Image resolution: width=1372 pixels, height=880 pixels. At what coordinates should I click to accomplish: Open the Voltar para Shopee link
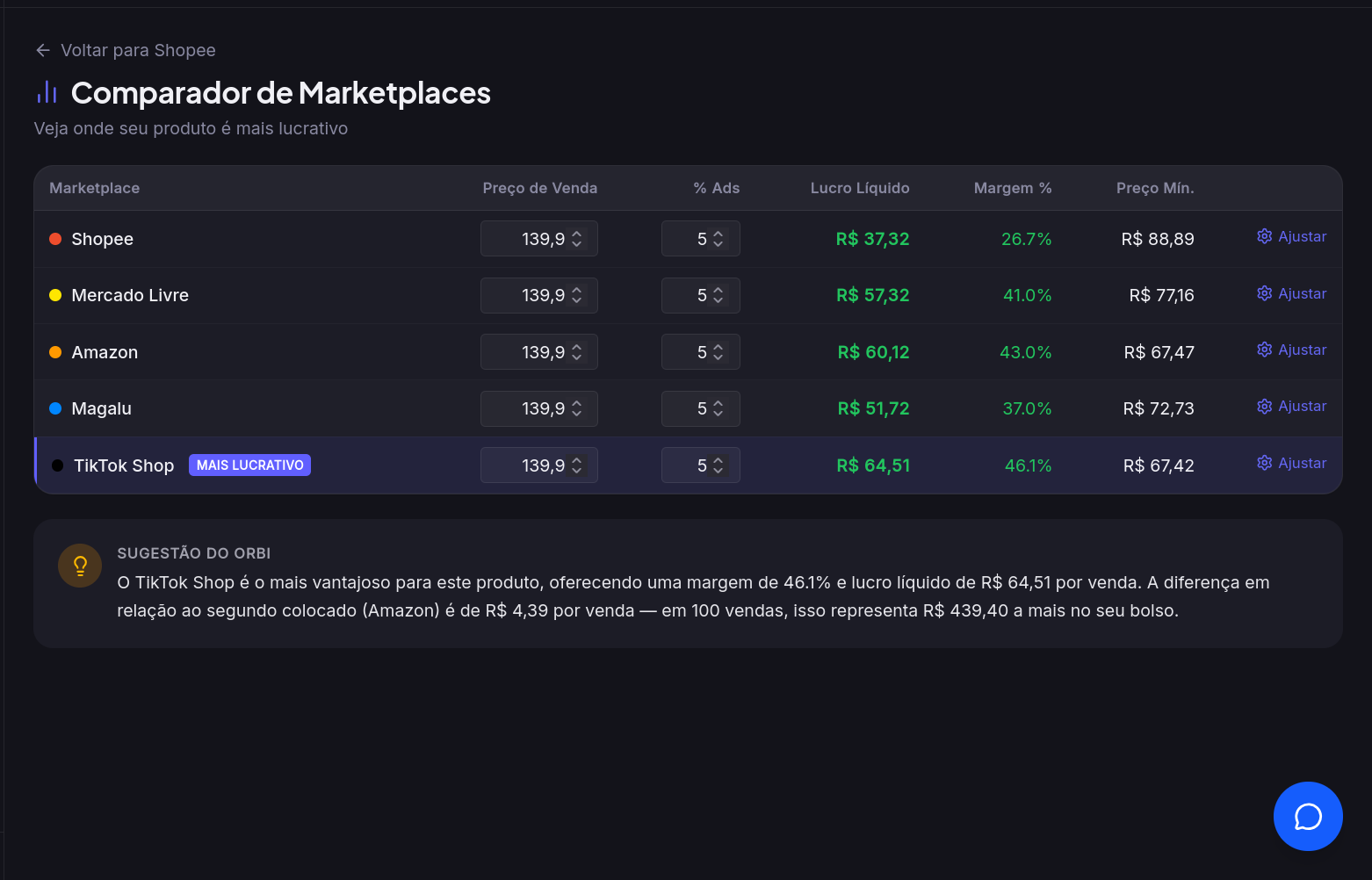click(126, 50)
